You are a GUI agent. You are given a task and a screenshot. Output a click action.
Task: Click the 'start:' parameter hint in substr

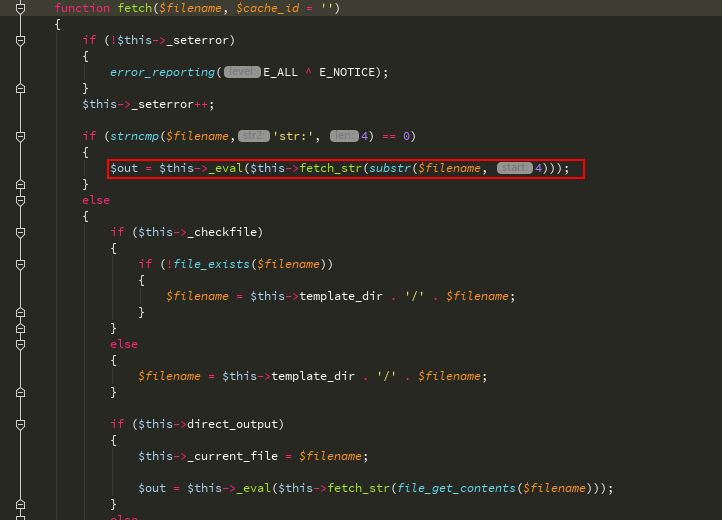tap(514, 168)
